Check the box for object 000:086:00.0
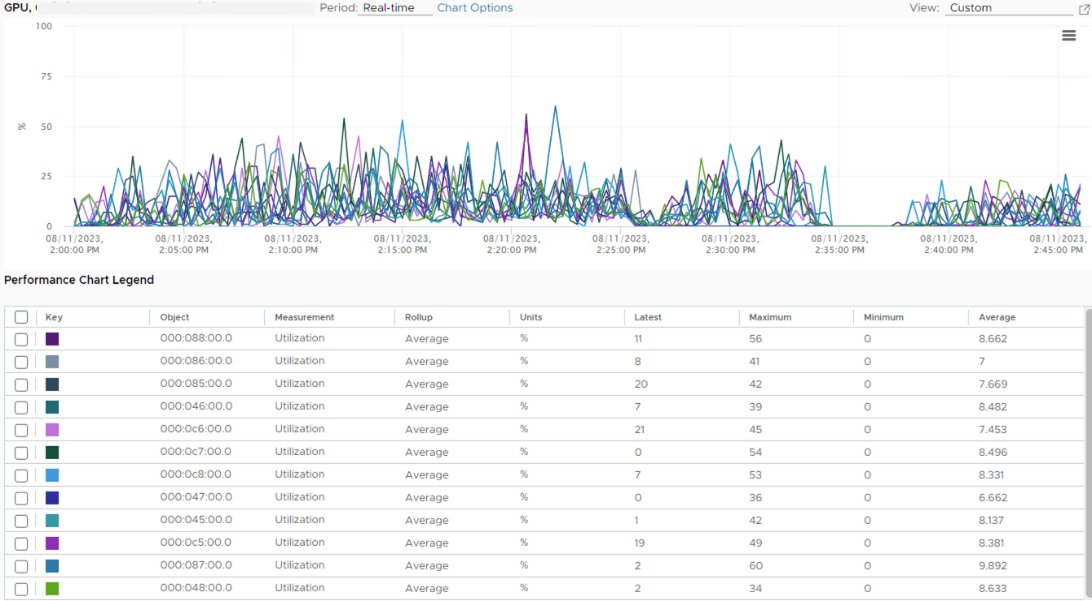 pyautogui.click(x=22, y=362)
